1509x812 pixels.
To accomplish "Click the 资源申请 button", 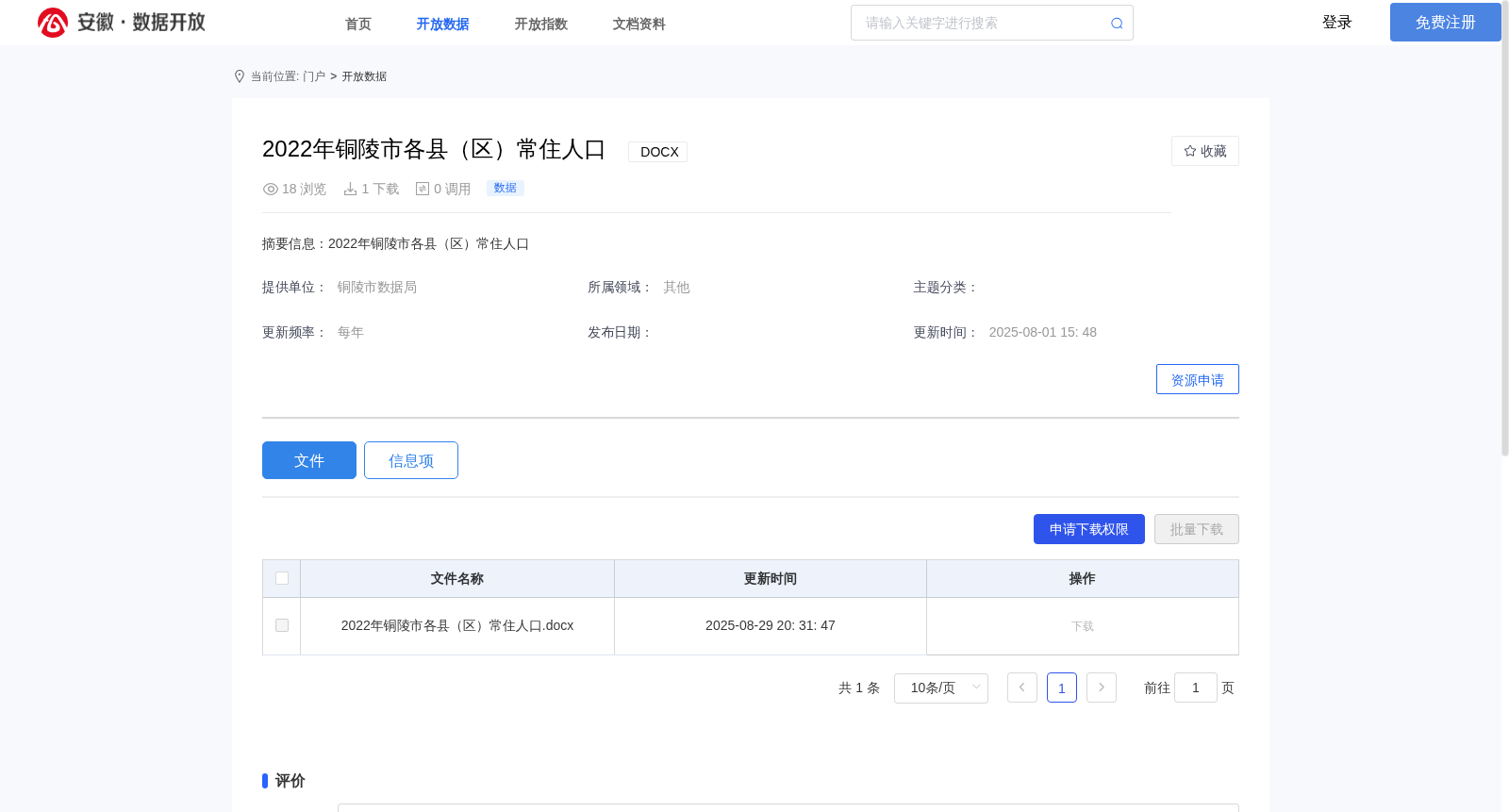I will 1198,379.
